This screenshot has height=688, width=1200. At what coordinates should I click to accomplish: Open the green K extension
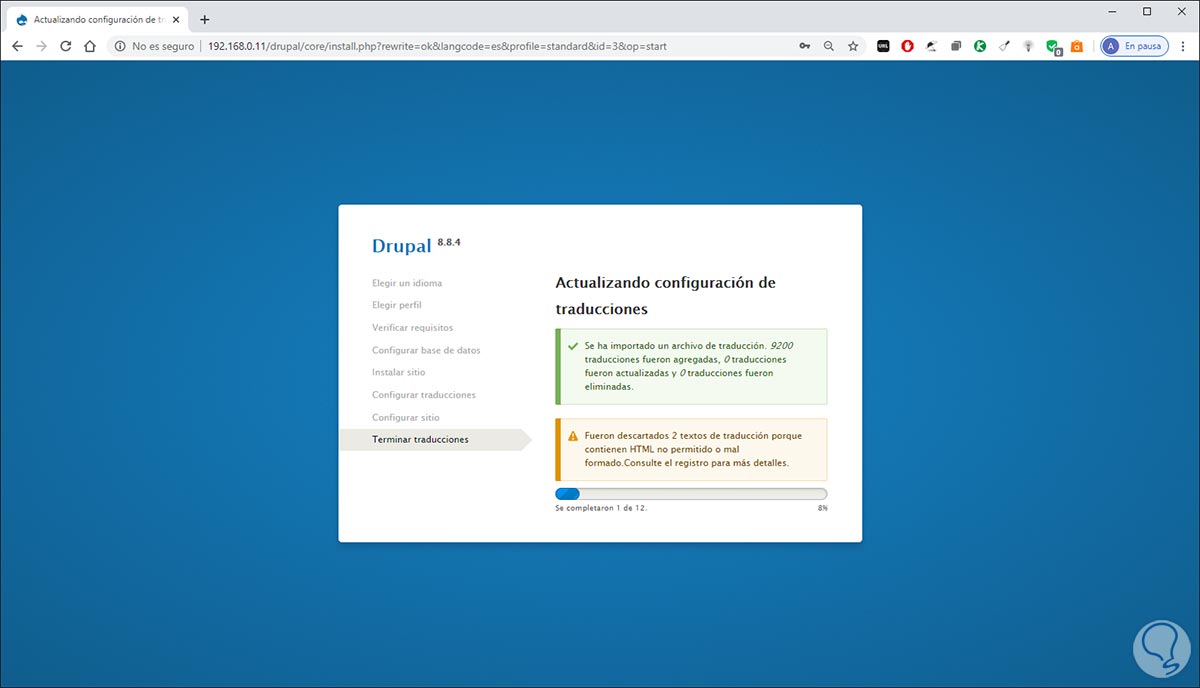tap(980, 46)
